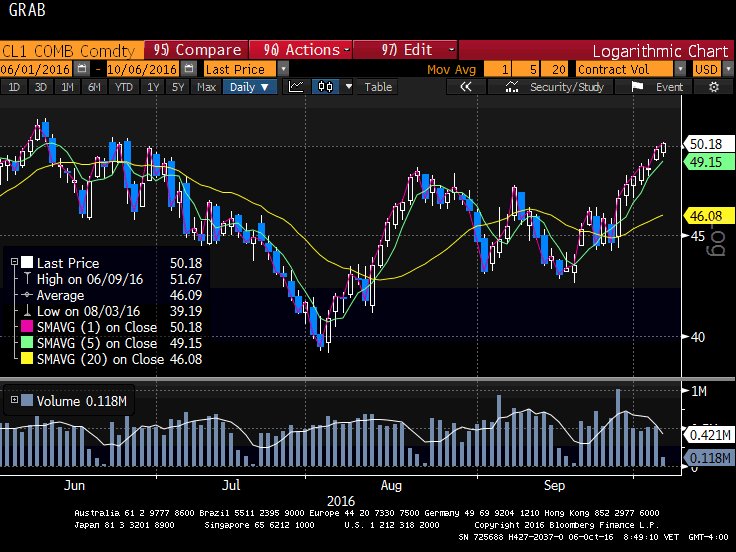
Task: Open chart settings gear icon
Action: (713, 87)
